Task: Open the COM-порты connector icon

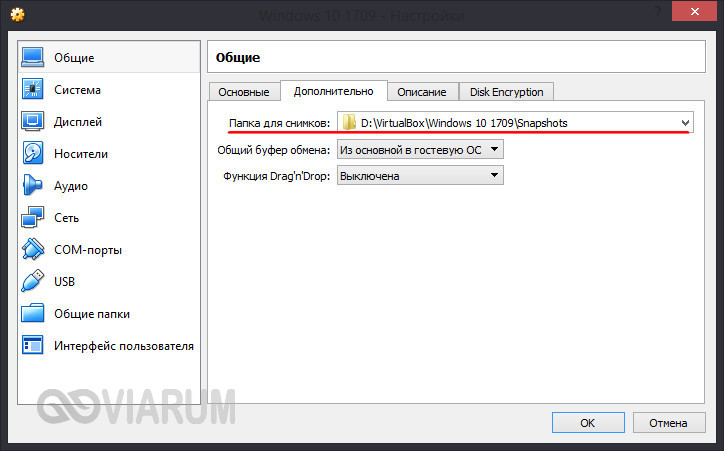Action: pyautogui.click(x=32, y=249)
